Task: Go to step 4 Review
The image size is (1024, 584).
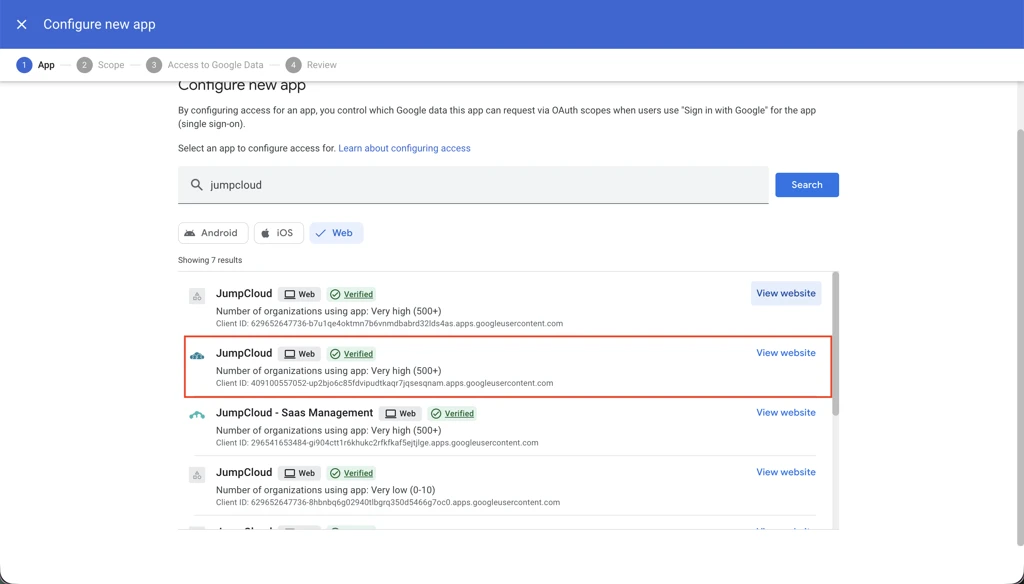Action: point(311,65)
